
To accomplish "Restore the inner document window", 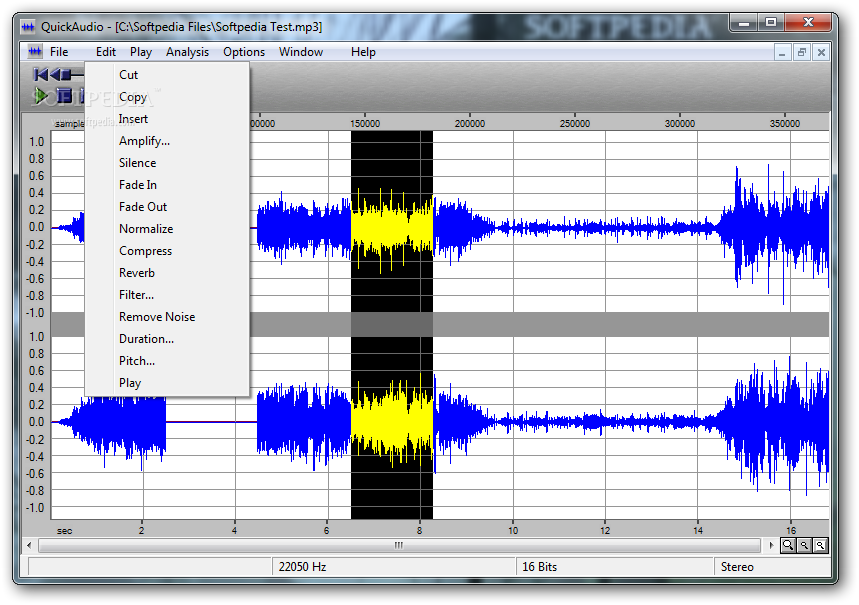I will 801,53.
